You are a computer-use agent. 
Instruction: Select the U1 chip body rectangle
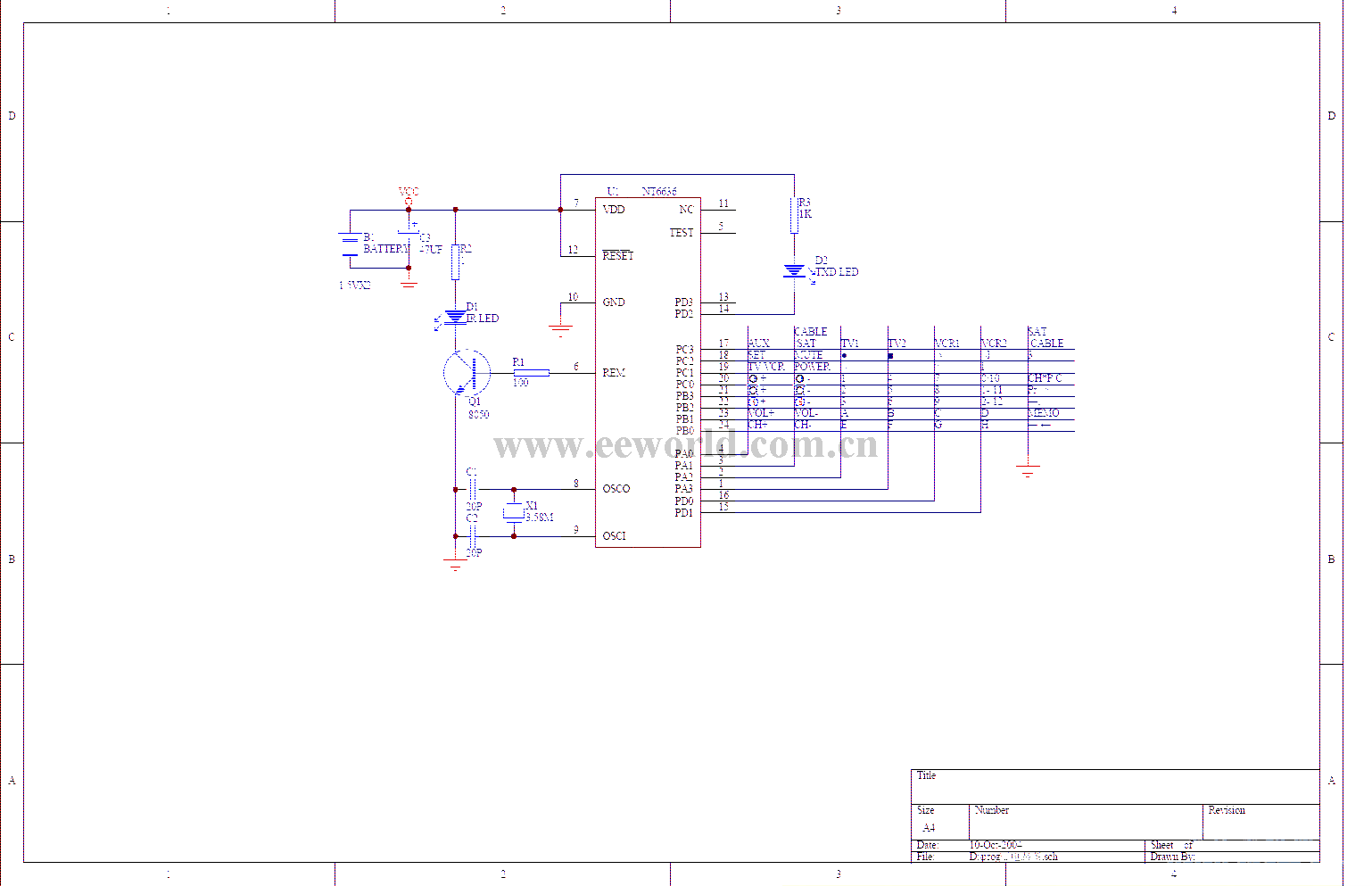point(648,372)
